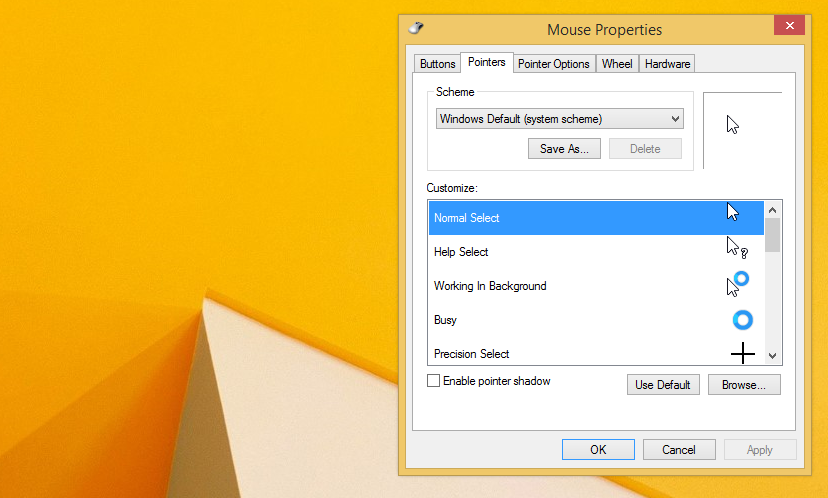Choose the Precision Select crosshair icon

(x=742, y=353)
